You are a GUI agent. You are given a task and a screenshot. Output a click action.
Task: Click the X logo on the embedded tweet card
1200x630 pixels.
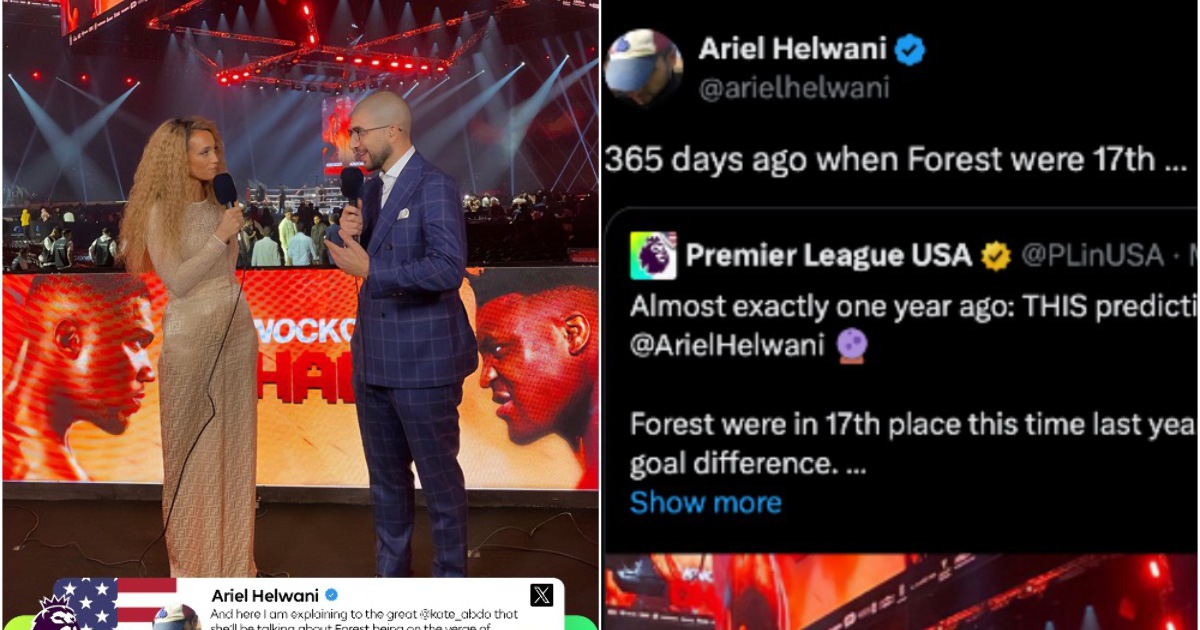click(541, 596)
